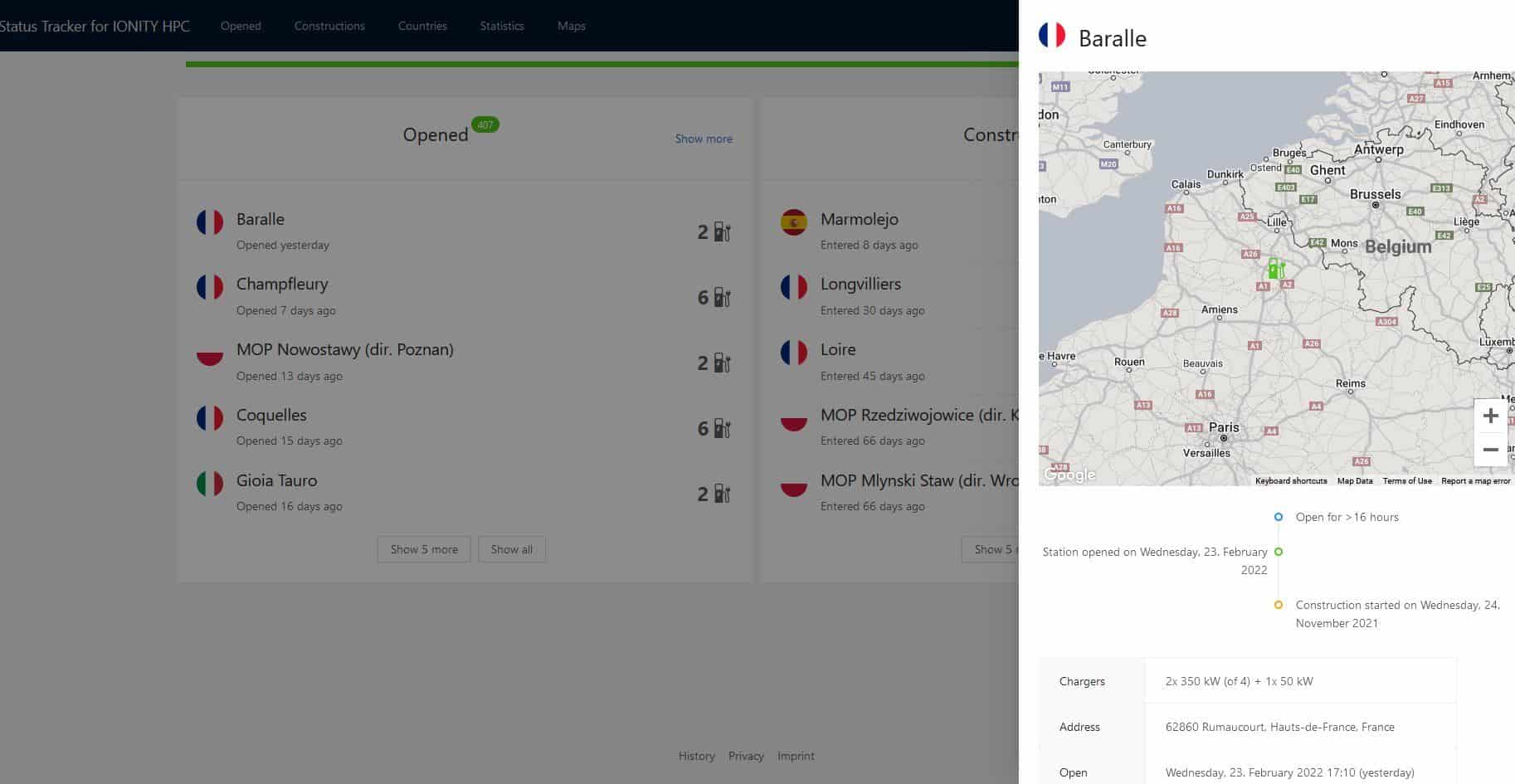This screenshot has width=1515, height=784.
Task: Click the Italian flag beside Gioia Tauro
Action: point(210,484)
